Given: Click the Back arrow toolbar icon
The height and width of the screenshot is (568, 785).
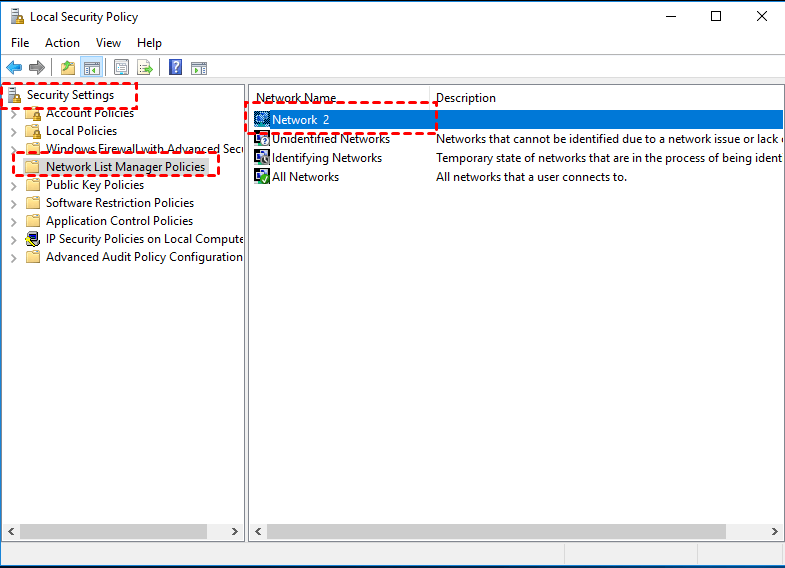Looking at the screenshot, I should (x=14, y=68).
